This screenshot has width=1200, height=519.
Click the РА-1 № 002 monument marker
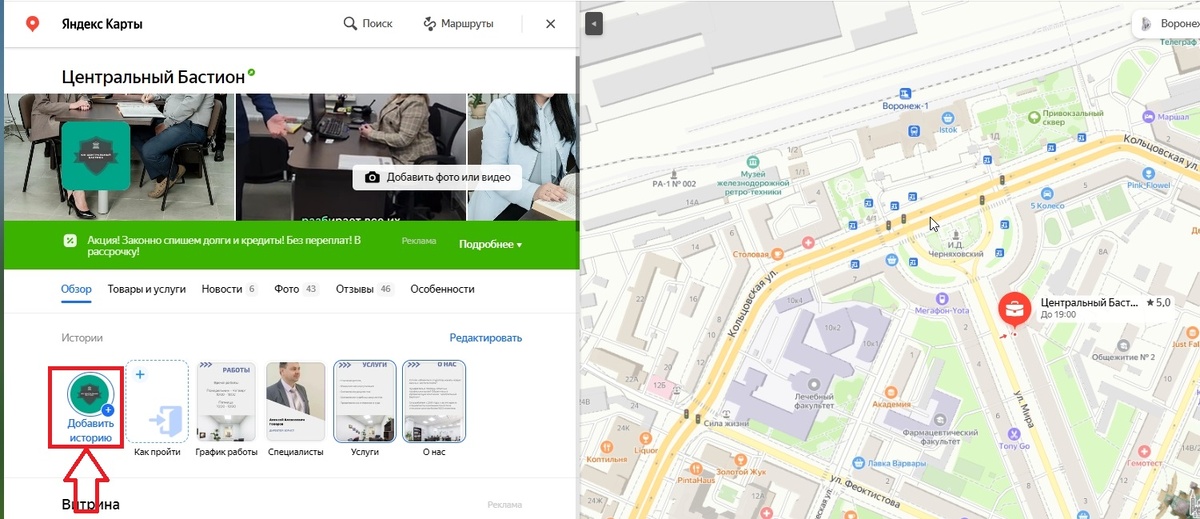click(674, 176)
